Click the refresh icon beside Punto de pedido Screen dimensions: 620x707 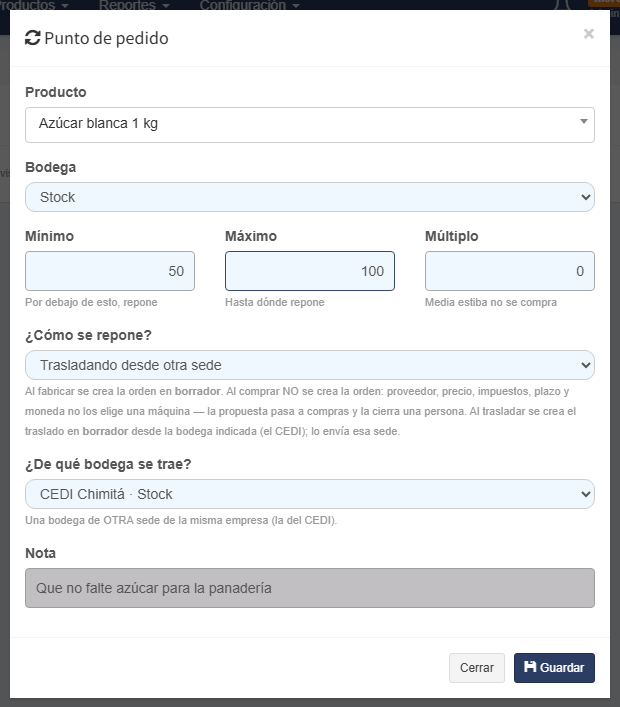(32, 38)
